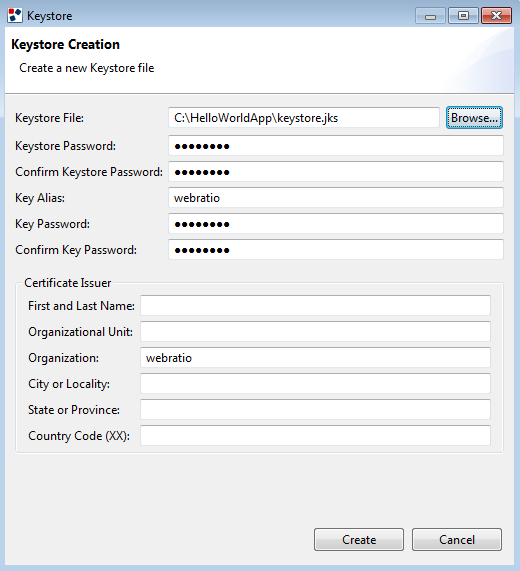Focus the City or Locality field
The image size is (520, 571).
(315, 383)
